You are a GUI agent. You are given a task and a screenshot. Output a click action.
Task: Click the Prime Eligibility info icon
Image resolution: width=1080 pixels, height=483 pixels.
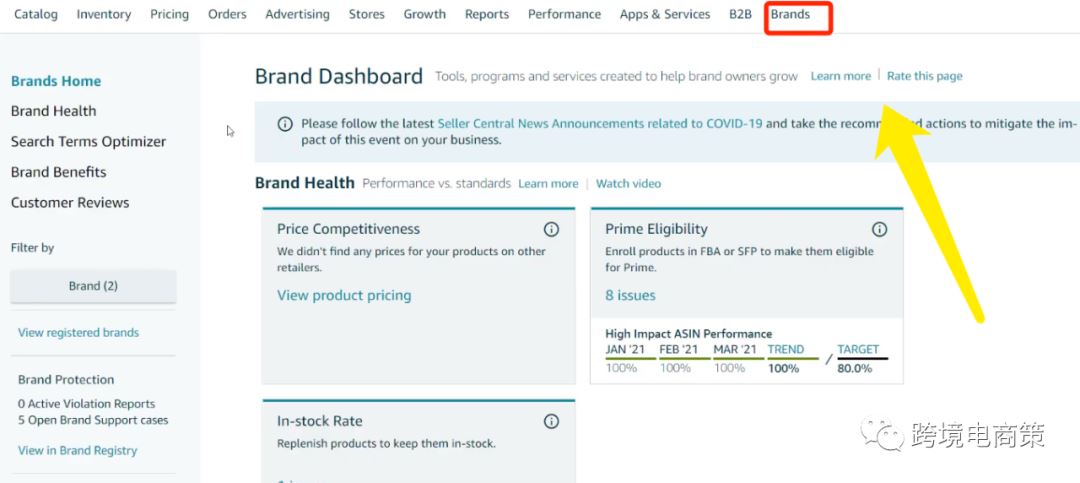click(x=879, y=229)
